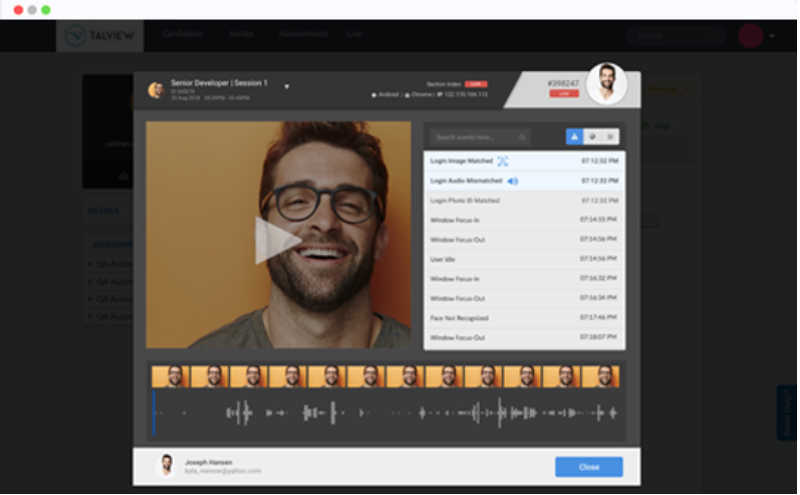800x495 pixels.
Task: Click the Search events input field
Action: coord(480,137)
